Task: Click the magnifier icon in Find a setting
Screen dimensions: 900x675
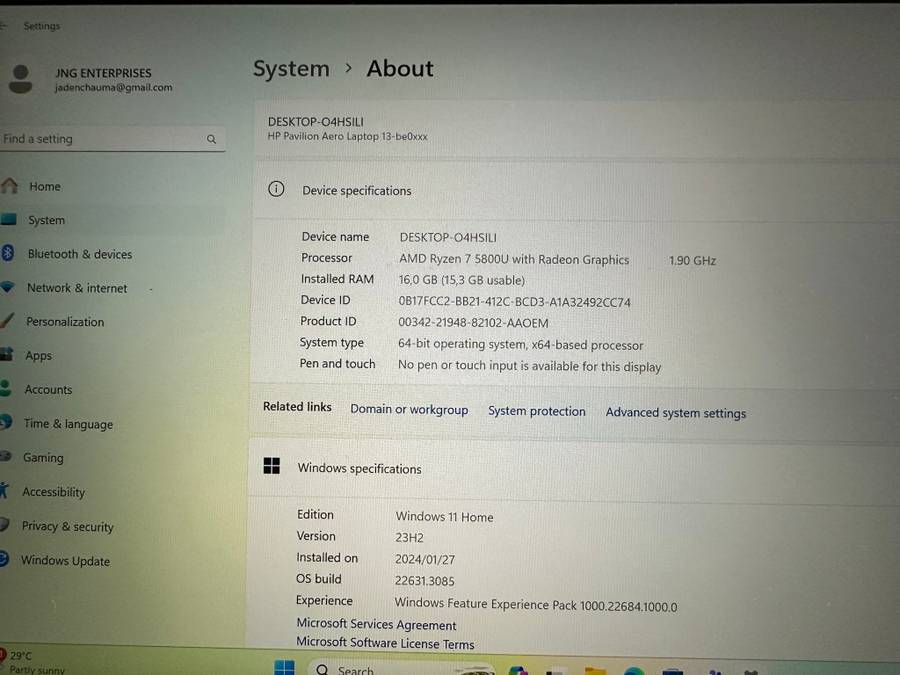Action: 211,139
